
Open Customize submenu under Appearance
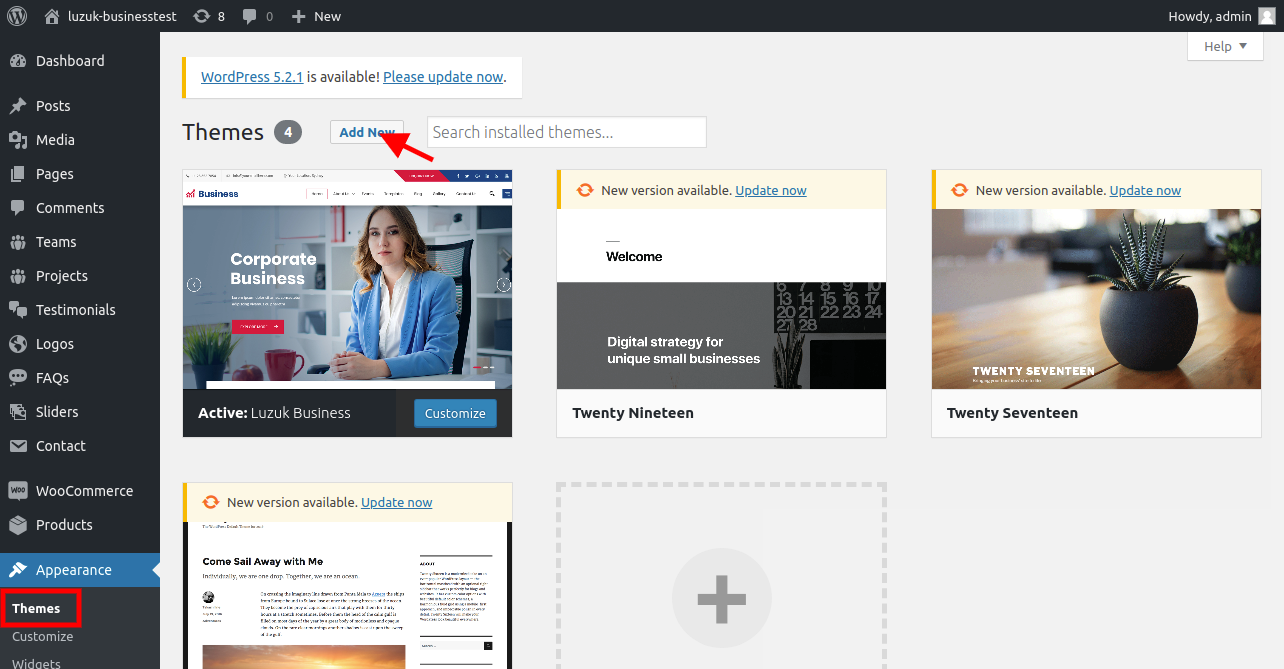(42, 636)
